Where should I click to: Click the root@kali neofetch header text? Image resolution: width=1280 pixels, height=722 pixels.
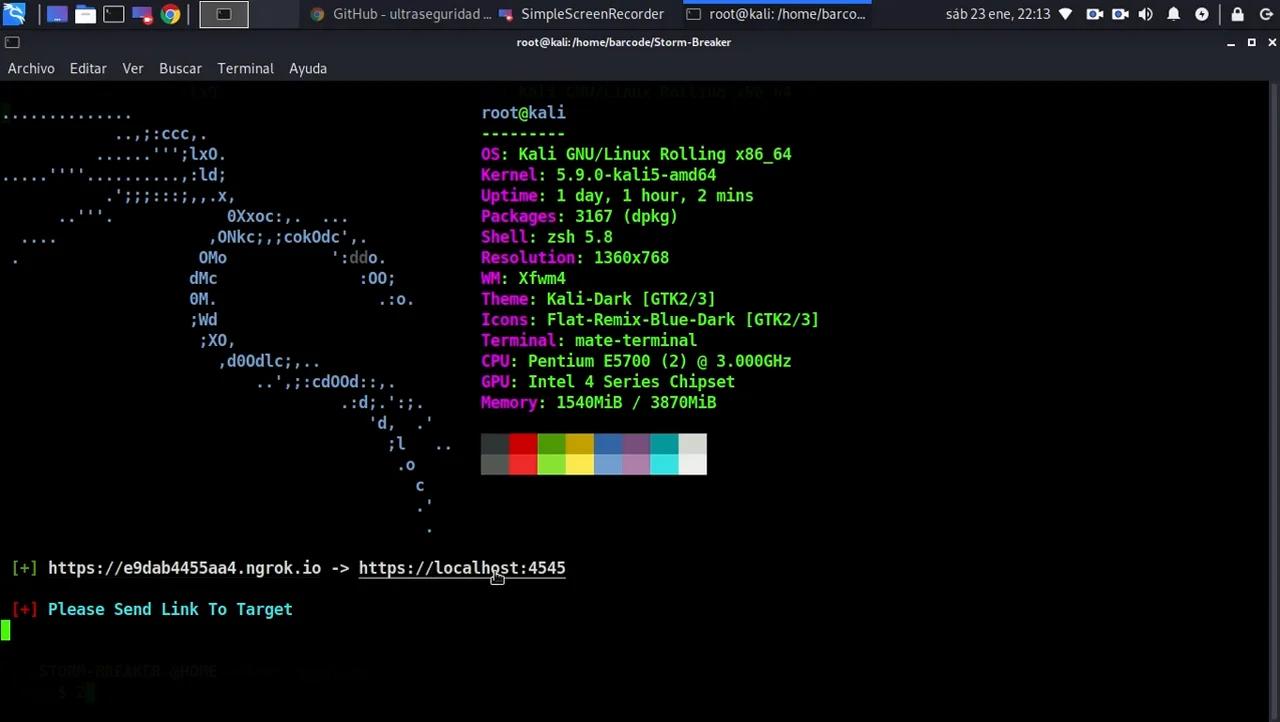(x=523, y=113)
